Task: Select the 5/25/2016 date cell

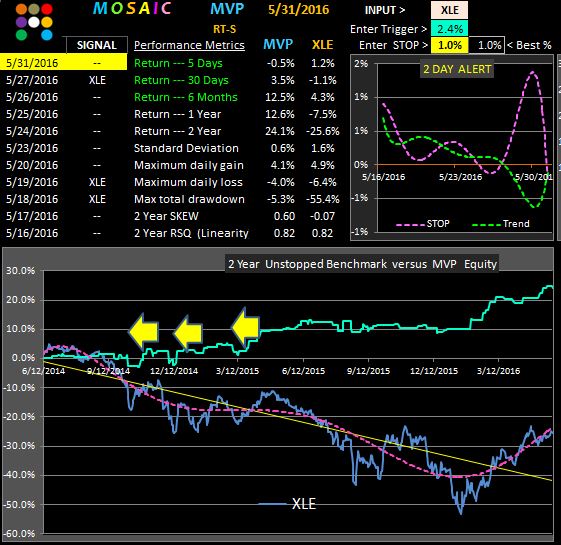Action: [x=32, y=114]
